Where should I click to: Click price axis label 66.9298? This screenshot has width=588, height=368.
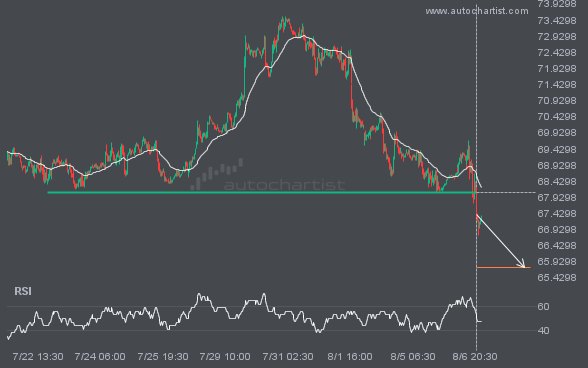556,230
